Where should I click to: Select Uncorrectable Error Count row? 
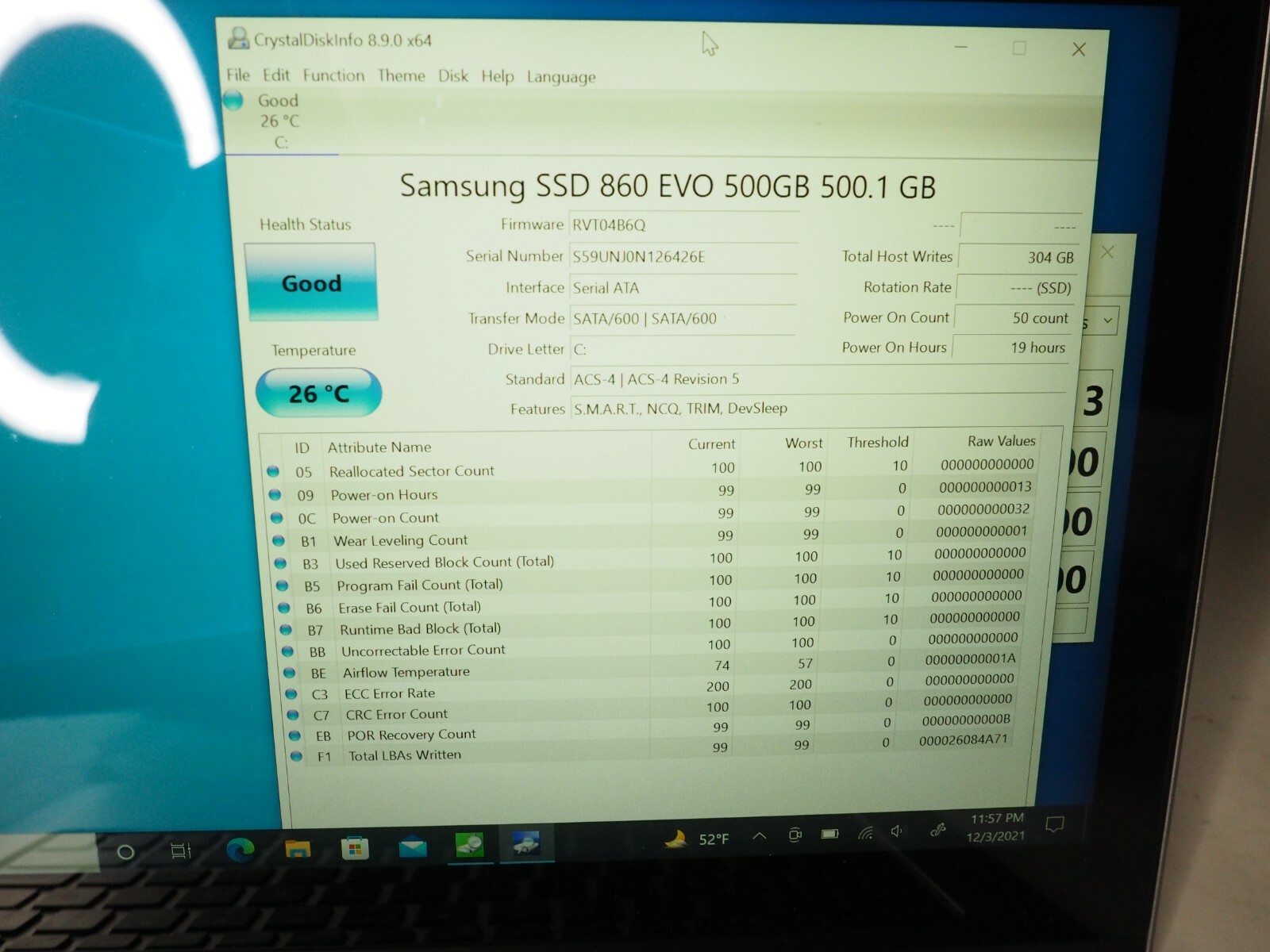652,646
